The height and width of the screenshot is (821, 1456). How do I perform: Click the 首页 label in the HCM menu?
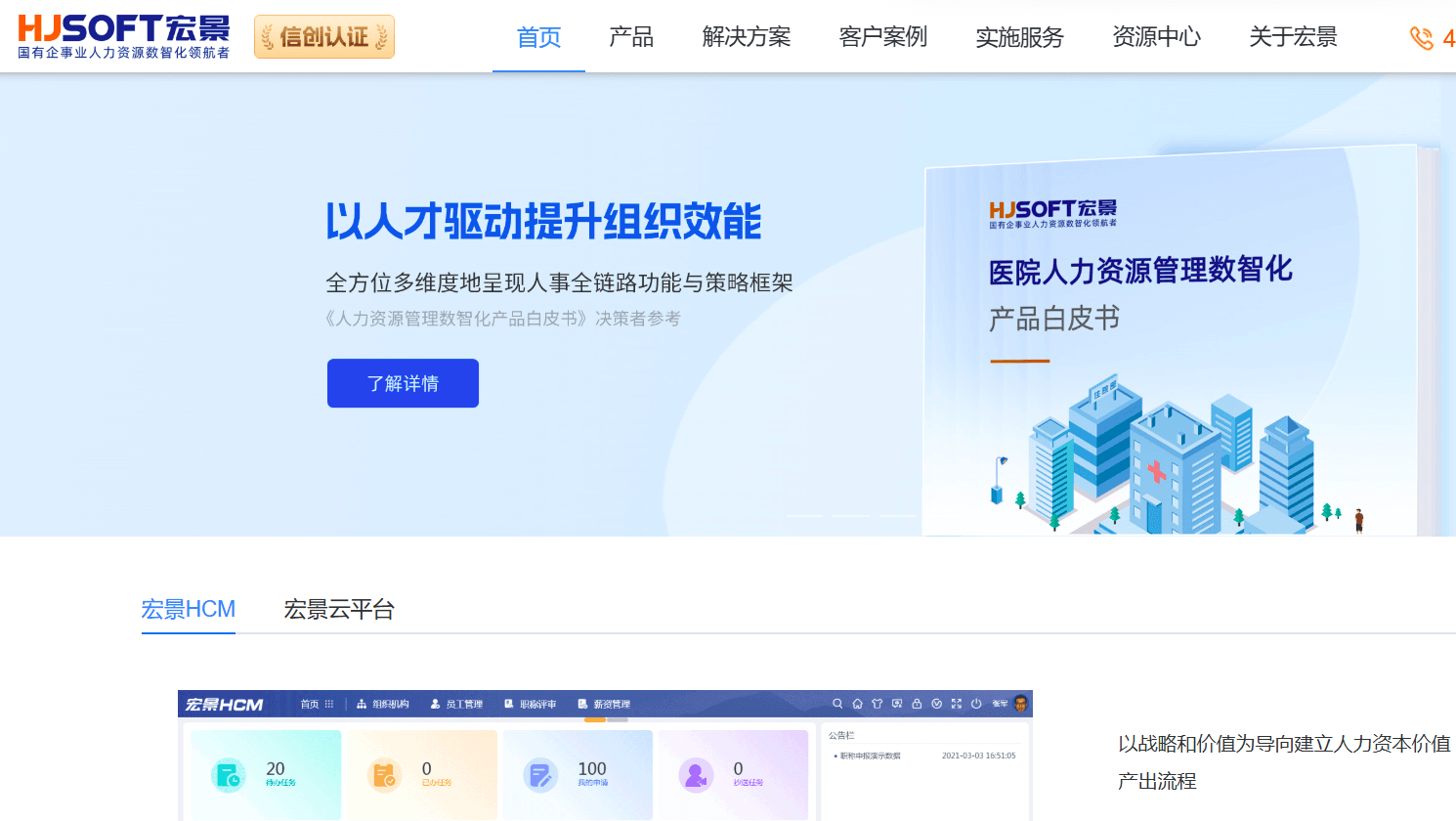pyautogui.click(x=310, y=704)
